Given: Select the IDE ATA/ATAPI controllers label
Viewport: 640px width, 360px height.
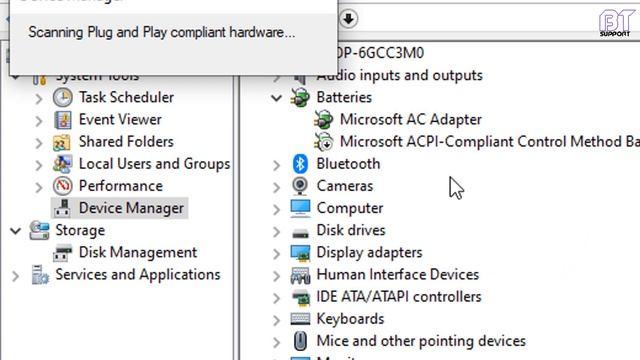Looking at the screenshot, I should [x=399, y=297].
